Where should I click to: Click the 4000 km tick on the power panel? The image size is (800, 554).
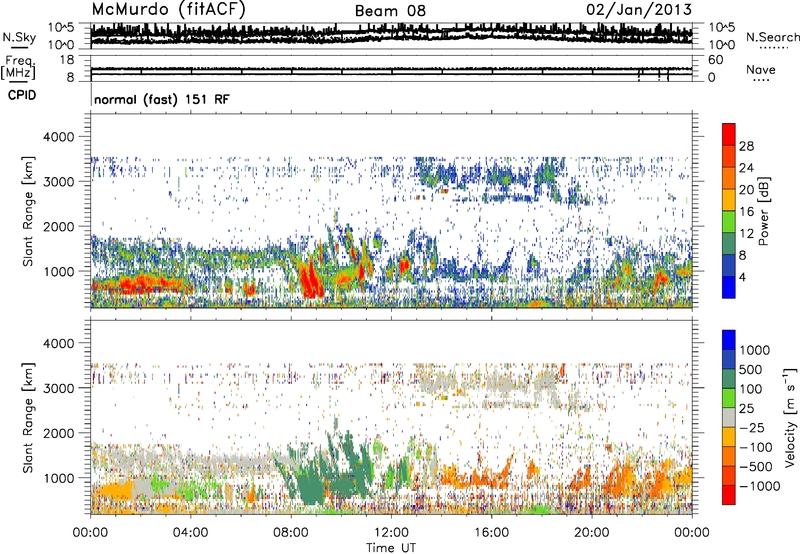coord(59,137)
